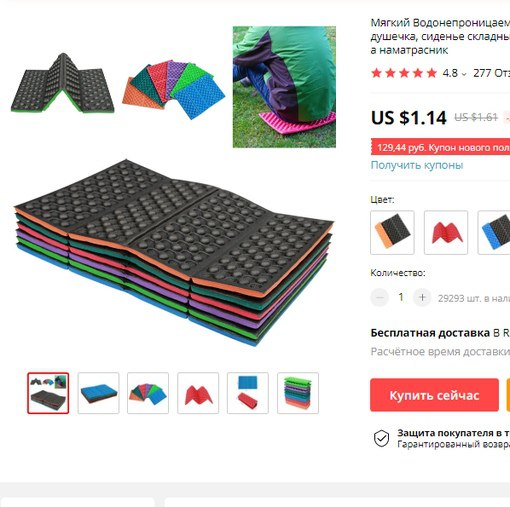Show the first collage thumbnail image

click(48, 393)
